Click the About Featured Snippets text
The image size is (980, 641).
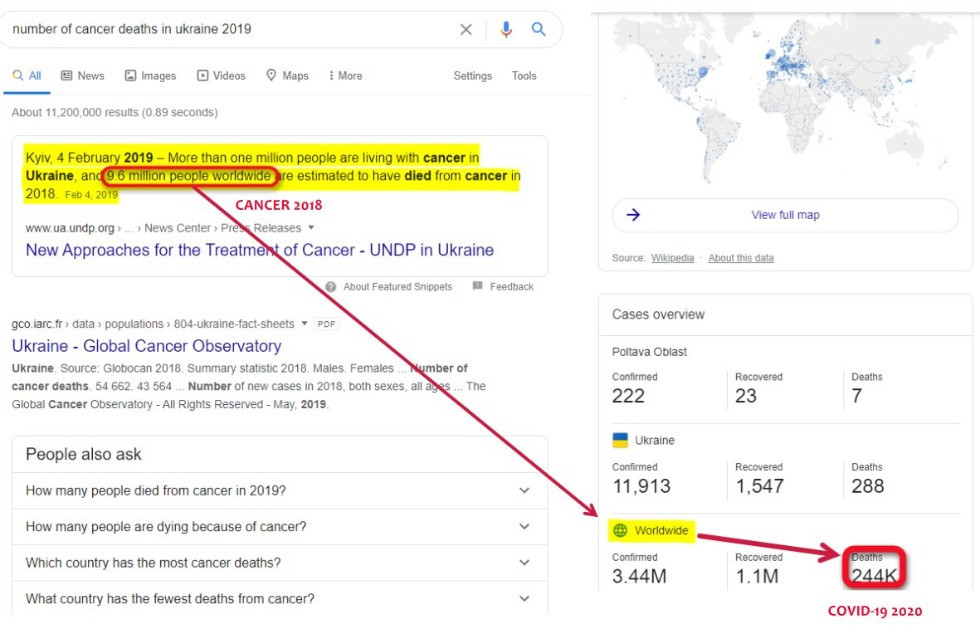(398, 287)
